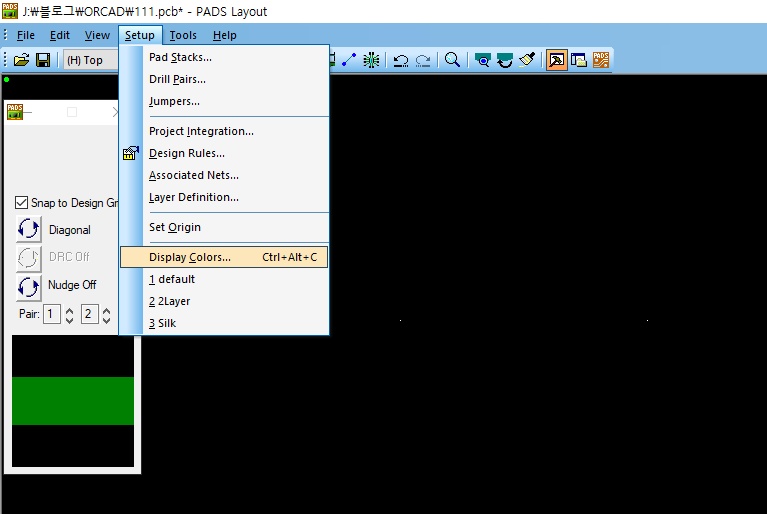
Task: Open the (H) Top layer dropdown
Action: [x=90, y=60]
